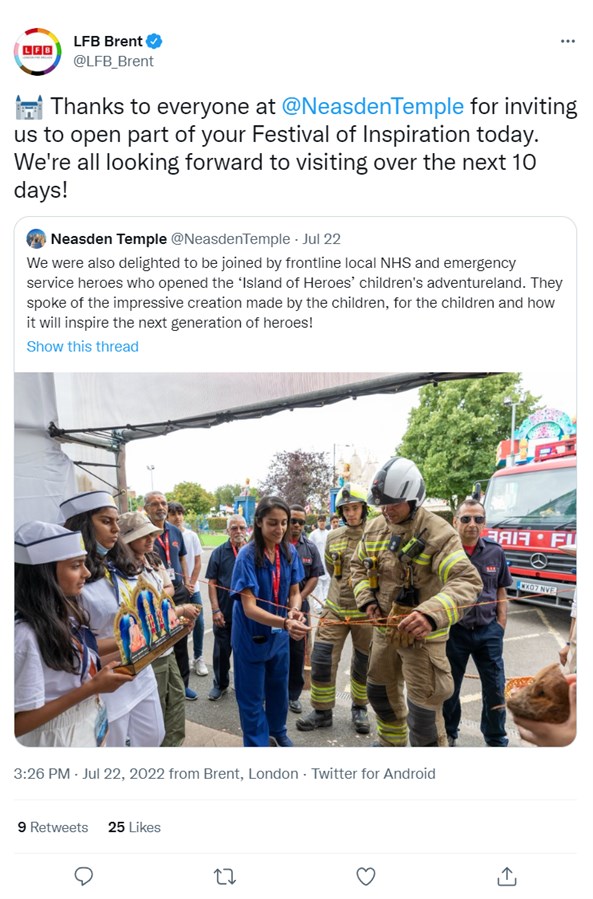
Task: View the 9 Retweets list
Action: click(x=53, y=827)
